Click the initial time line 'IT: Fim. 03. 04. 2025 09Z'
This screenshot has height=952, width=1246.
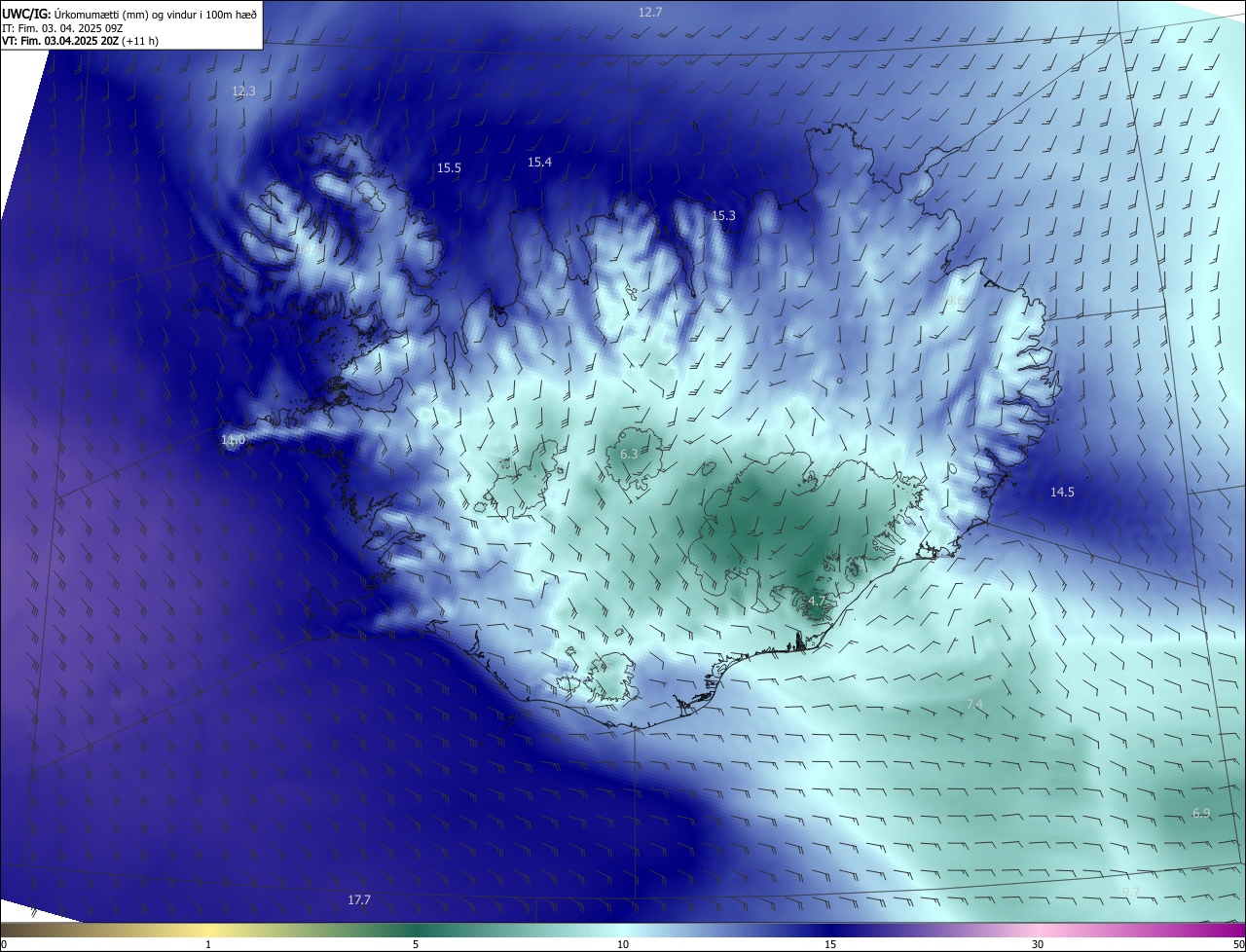click(x=62, y=28)
